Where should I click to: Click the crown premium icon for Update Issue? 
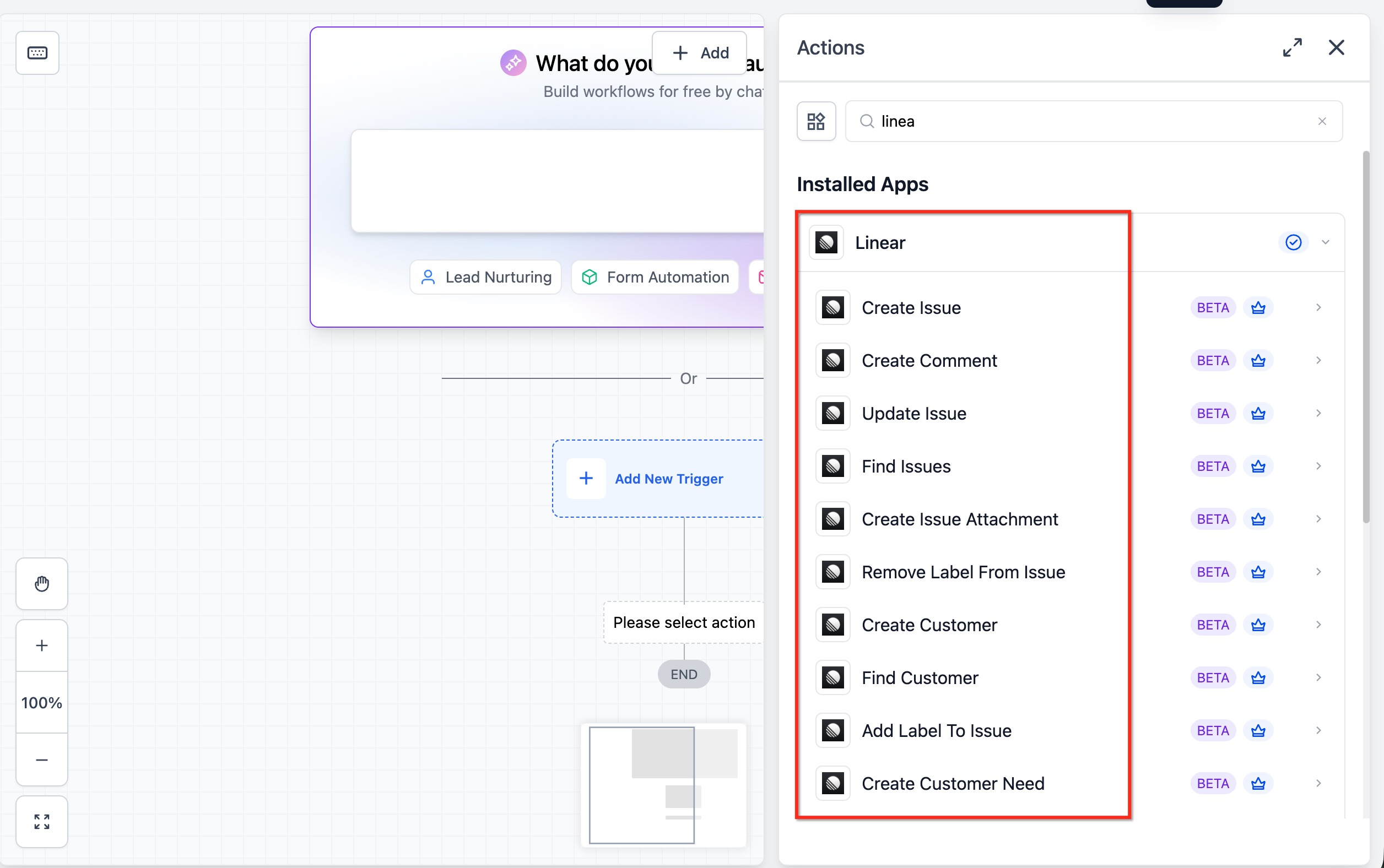(1258, 413)
